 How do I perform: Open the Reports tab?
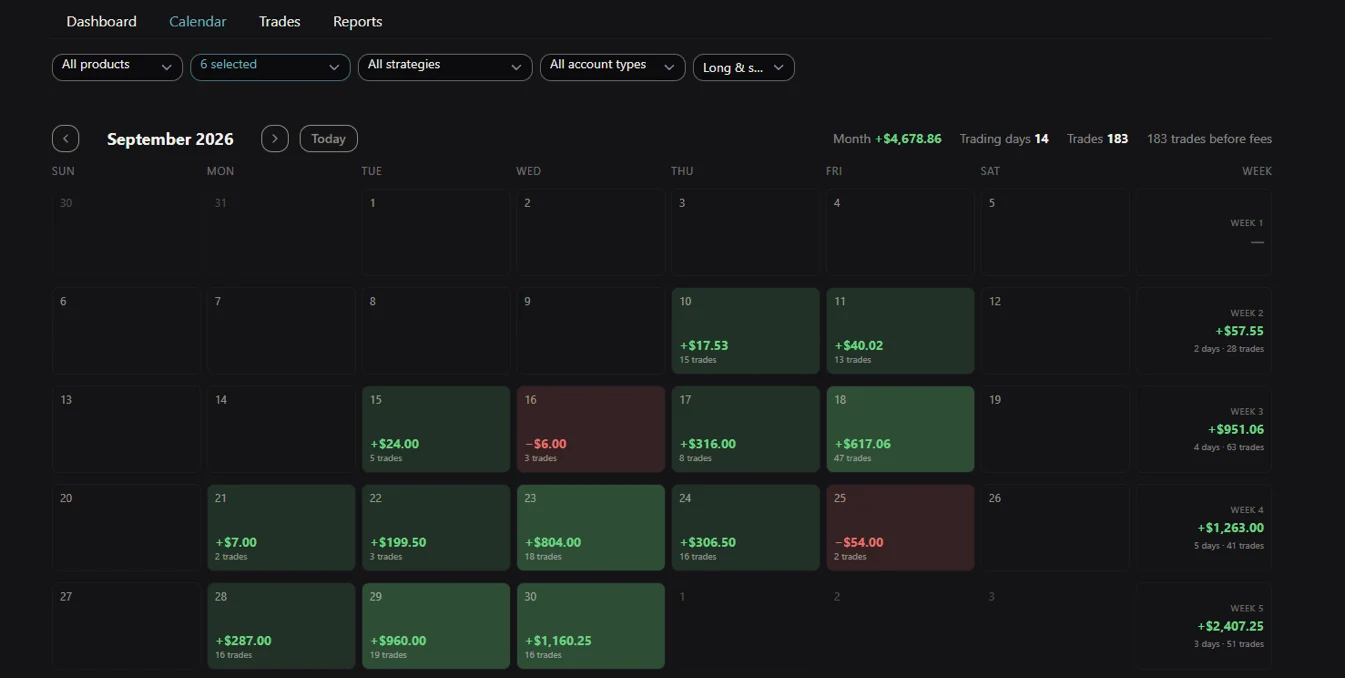point(358,21)
